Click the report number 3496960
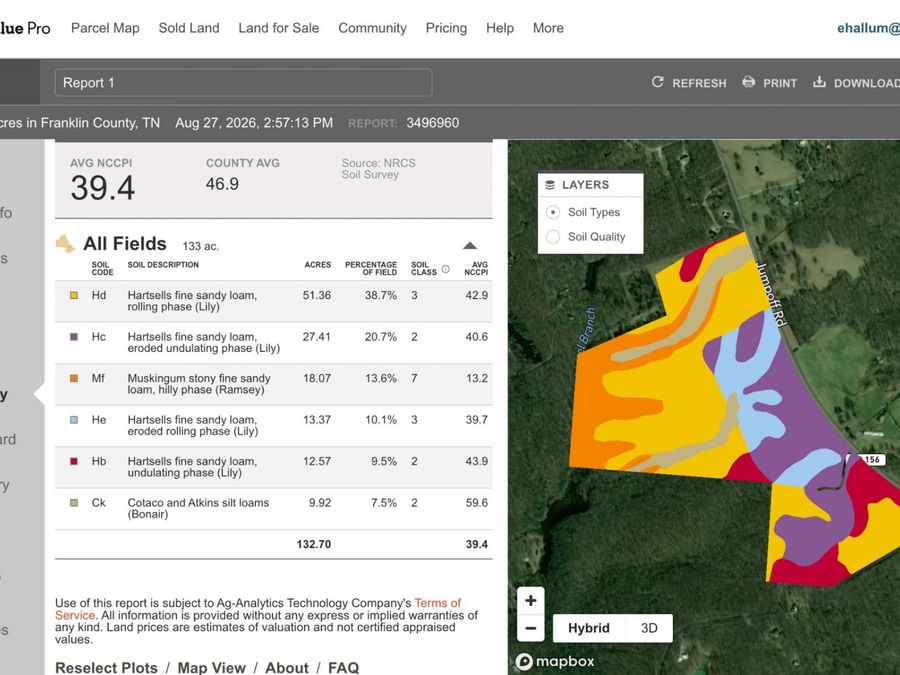Viewport: 900px width, 675px height. (x=433, y=123)
